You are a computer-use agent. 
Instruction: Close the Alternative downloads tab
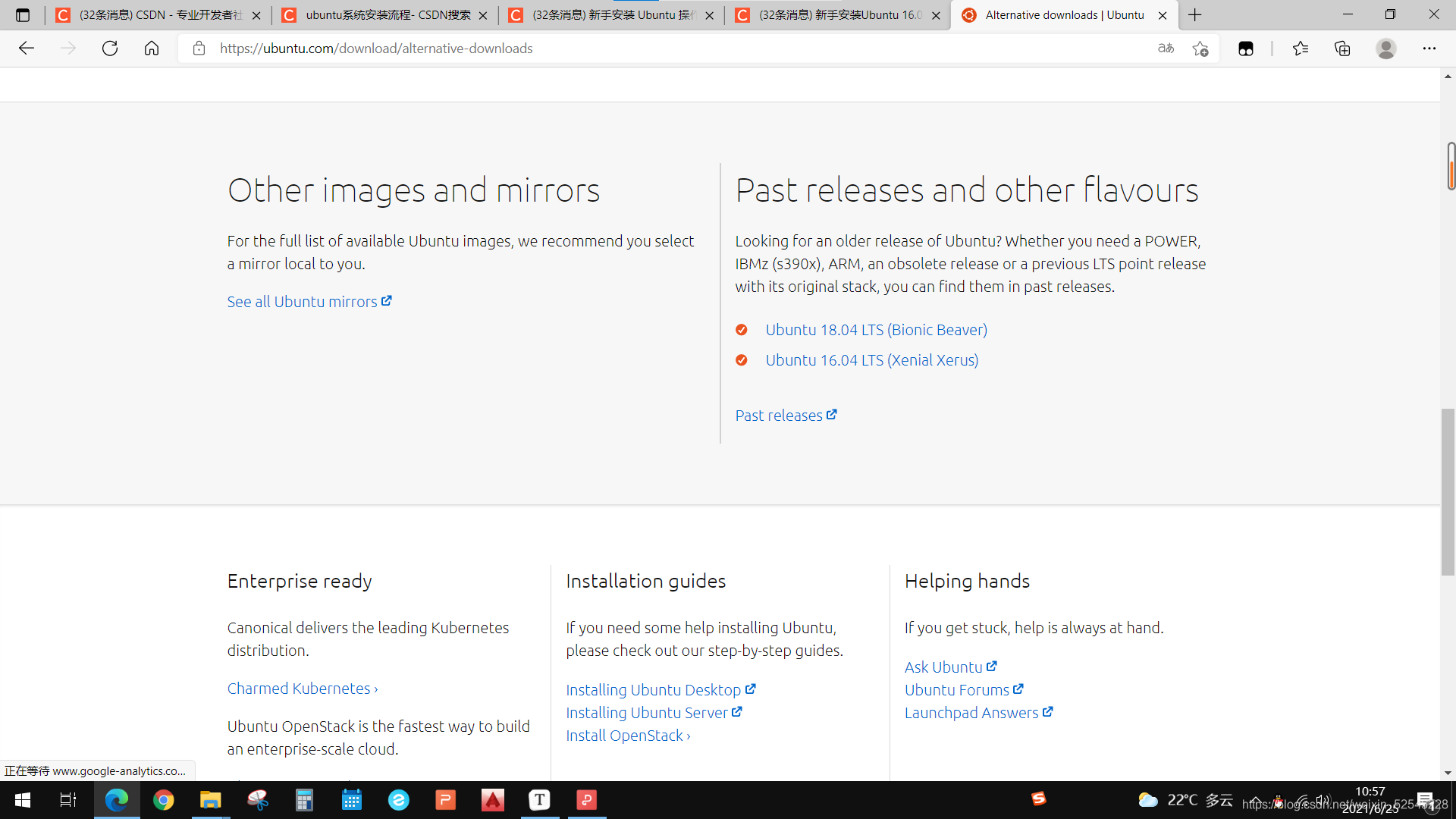click(1163, 15)
